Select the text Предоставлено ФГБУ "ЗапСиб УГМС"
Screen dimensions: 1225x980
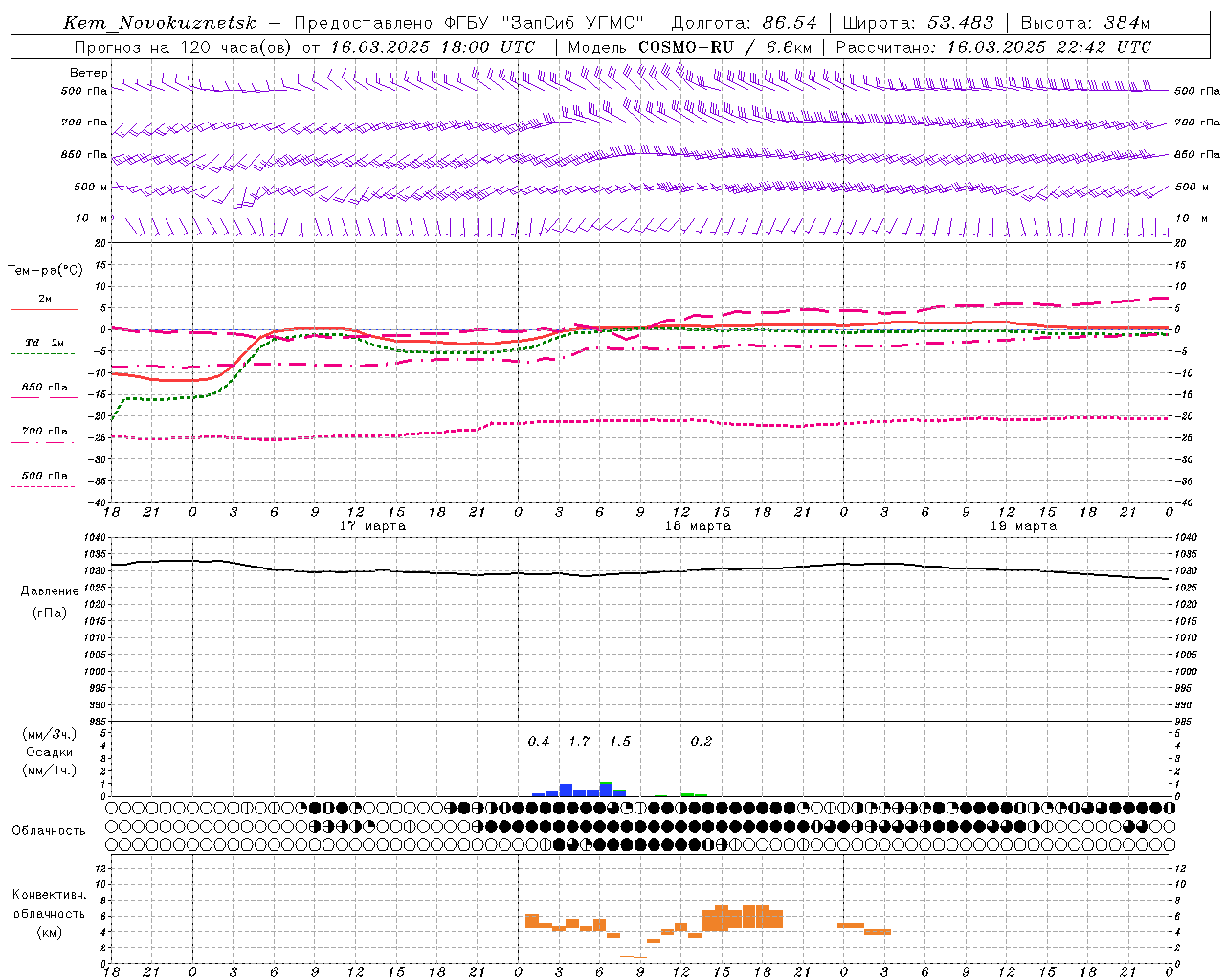coord(469,23)
